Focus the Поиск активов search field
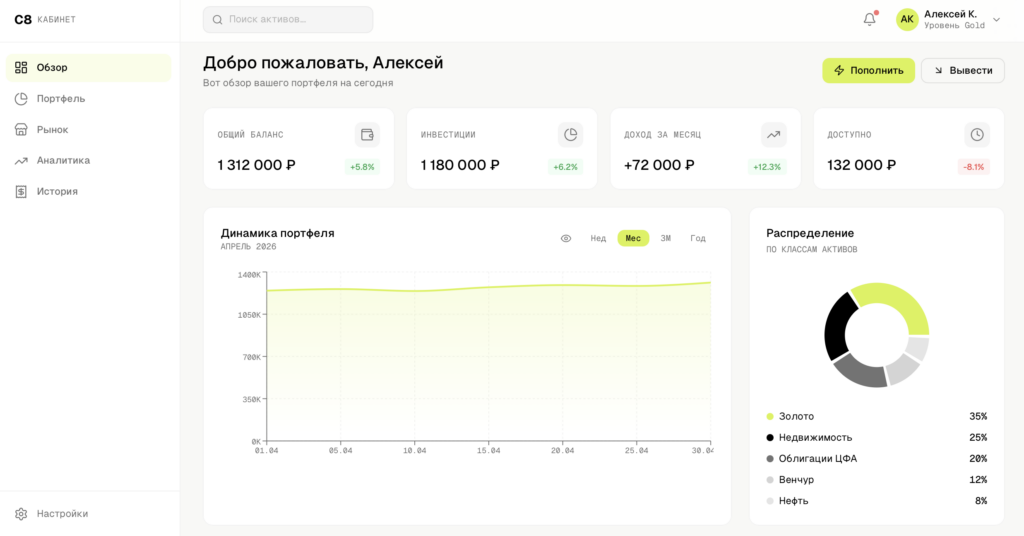Viewport: 1024px width, 536px height. pos(288,19)
